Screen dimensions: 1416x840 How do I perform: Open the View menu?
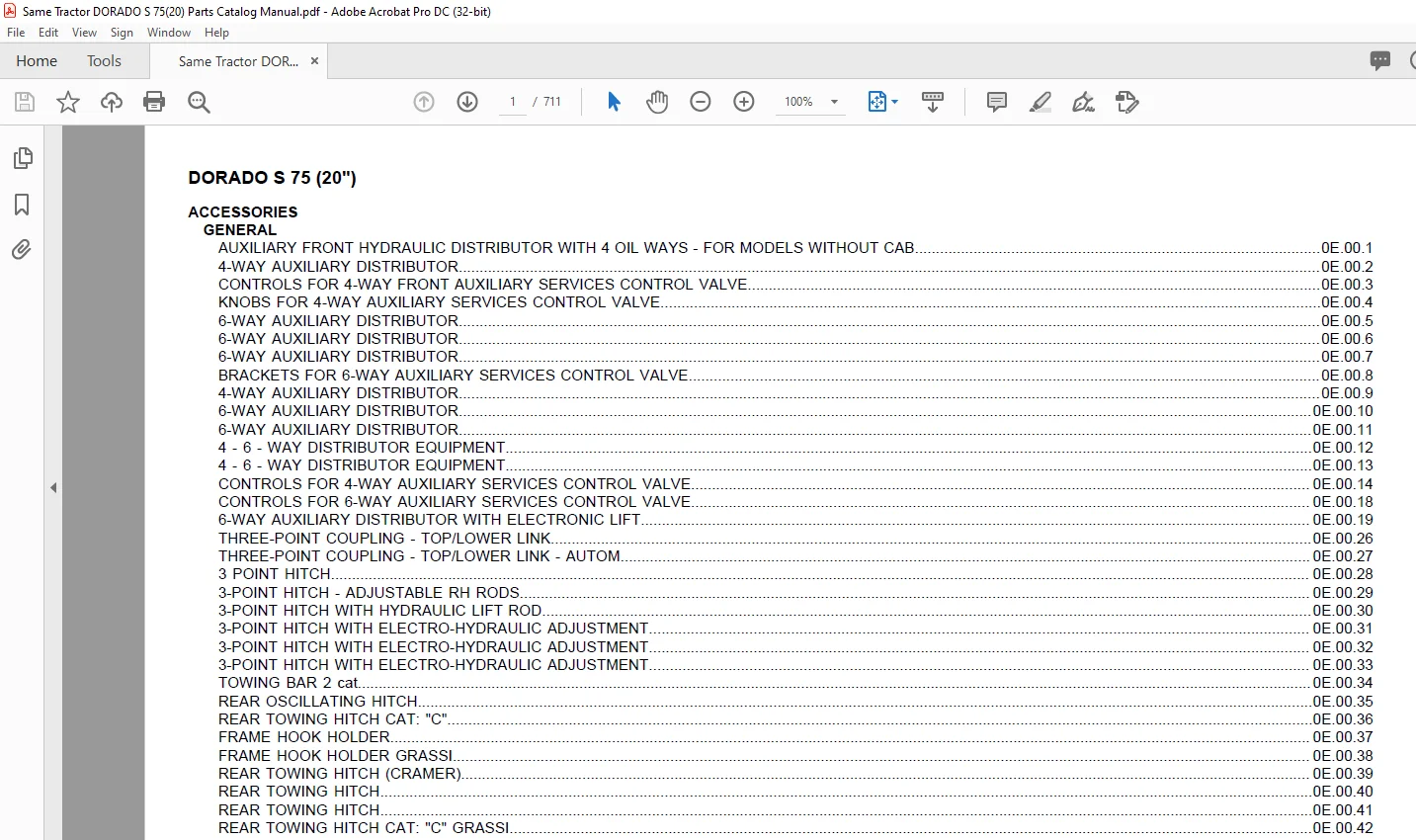pos(85,33)
